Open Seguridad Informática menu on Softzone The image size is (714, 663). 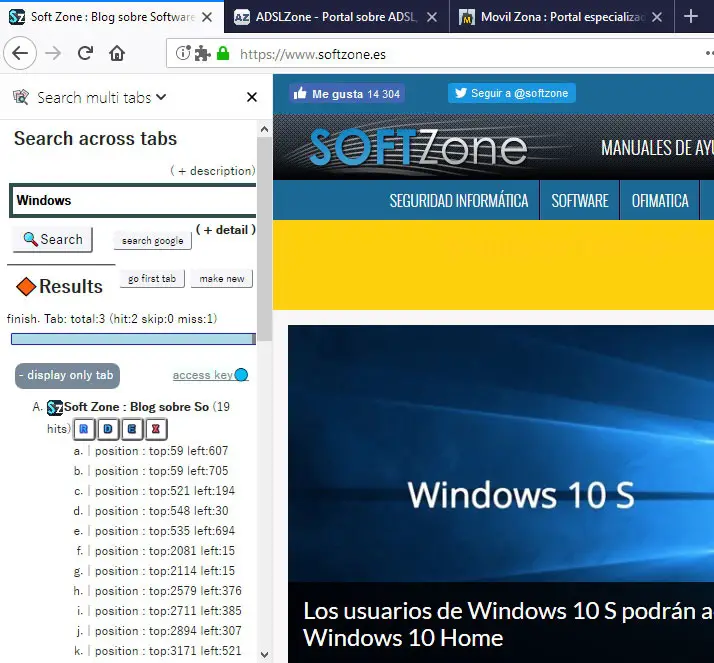[x=459, y=201]
